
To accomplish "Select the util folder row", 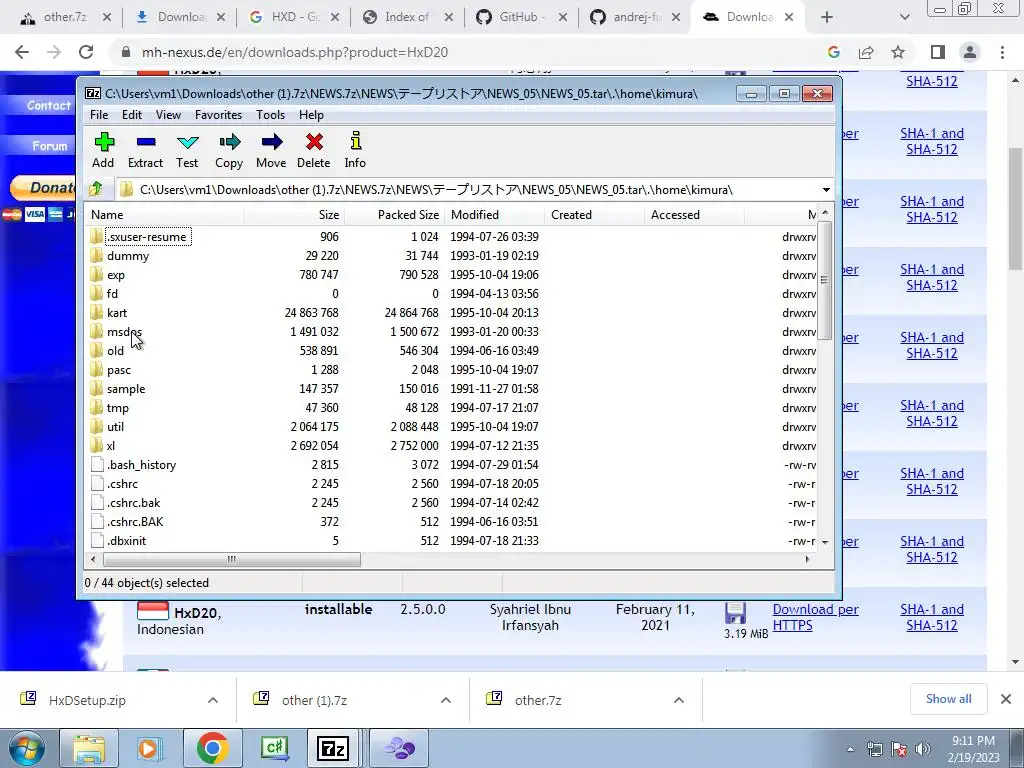I will coord(452,427).
